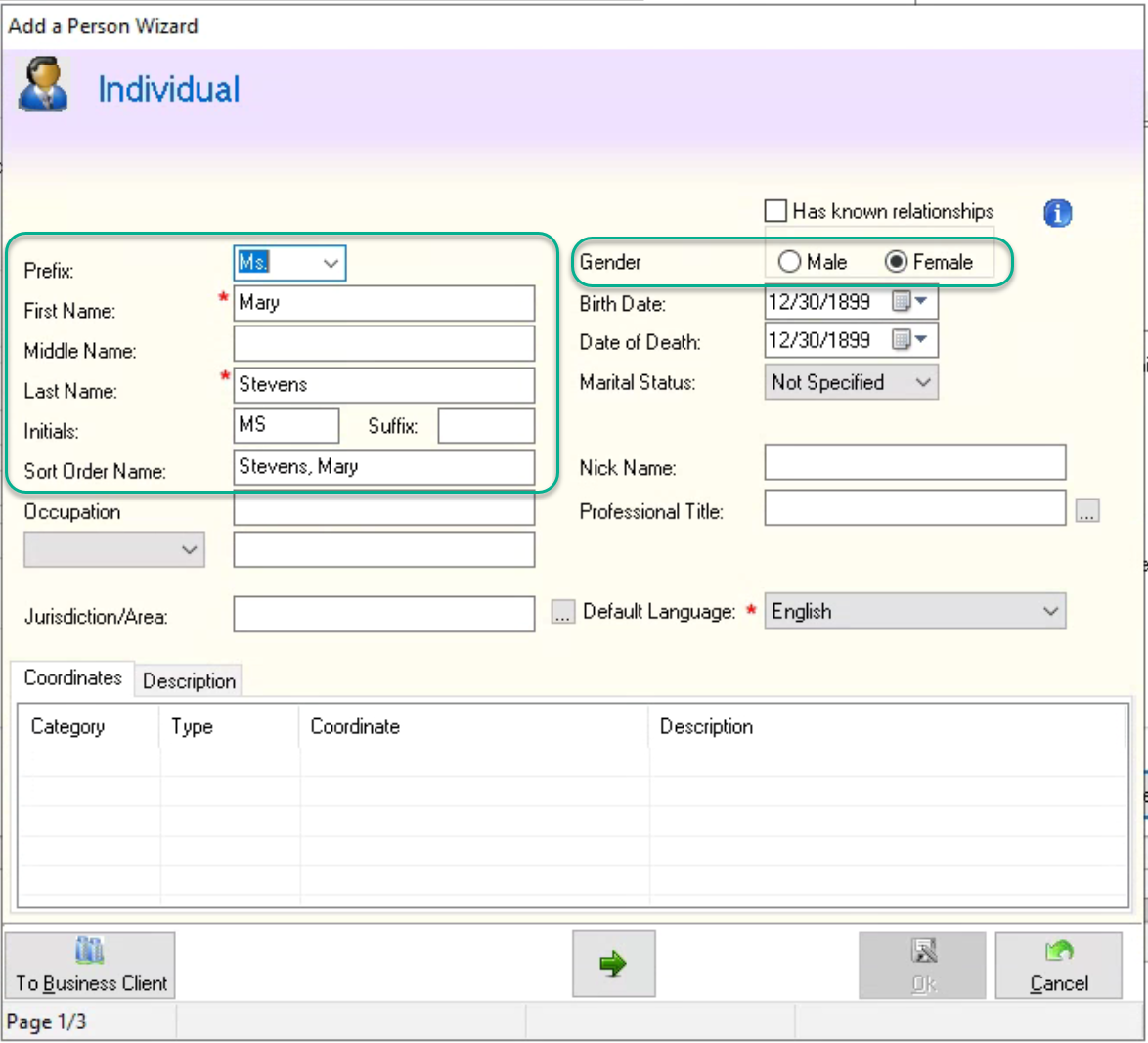Screen dimensions: 1148x1043
Task: Open the Prefix dropdown
Action: tap(331, 263)
